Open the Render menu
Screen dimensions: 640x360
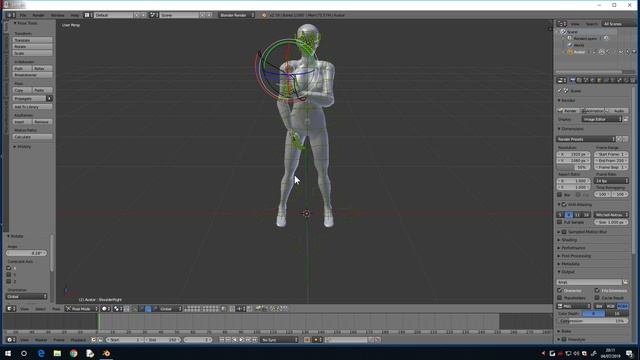click(38, 15)
